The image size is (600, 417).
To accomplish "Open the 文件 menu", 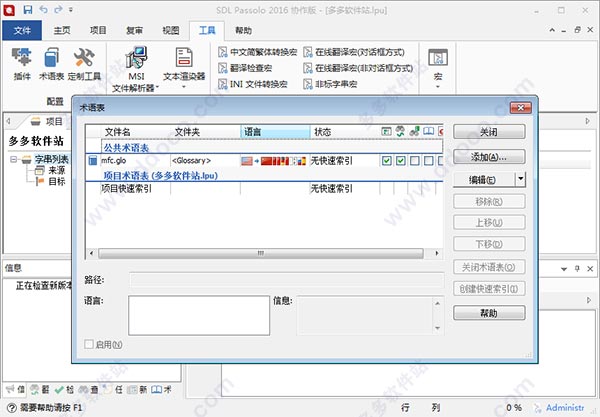I will pyautogui.click(x=22, y=30).
